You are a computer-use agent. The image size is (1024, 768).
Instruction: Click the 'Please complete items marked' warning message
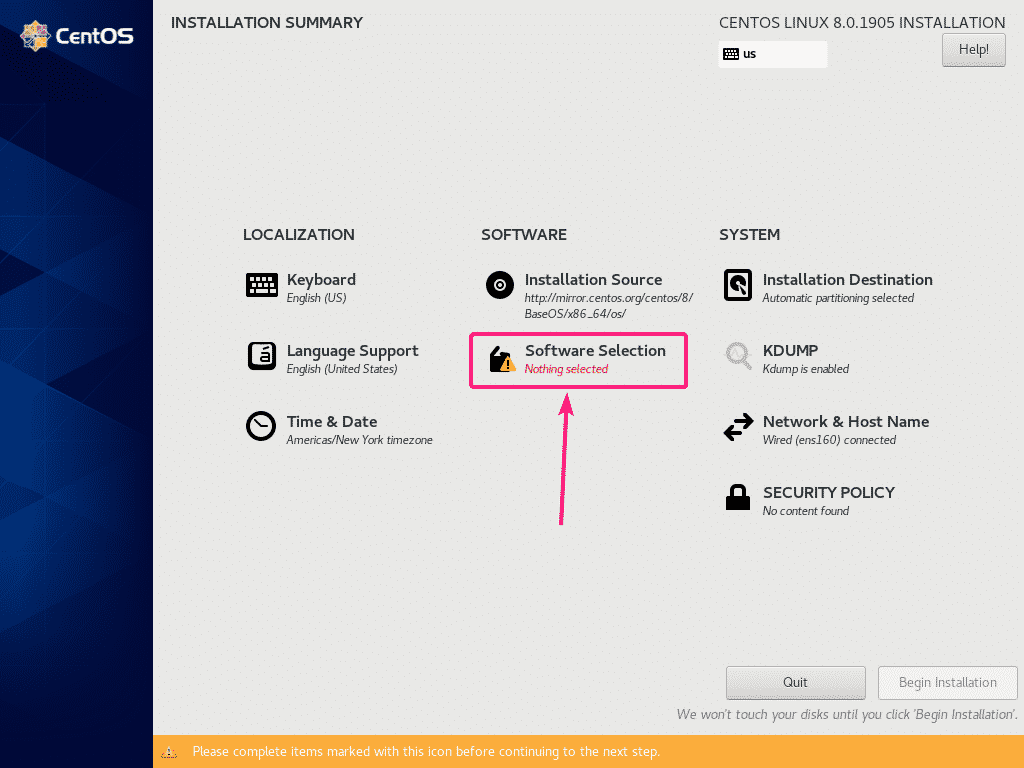[x=426, y=752]
